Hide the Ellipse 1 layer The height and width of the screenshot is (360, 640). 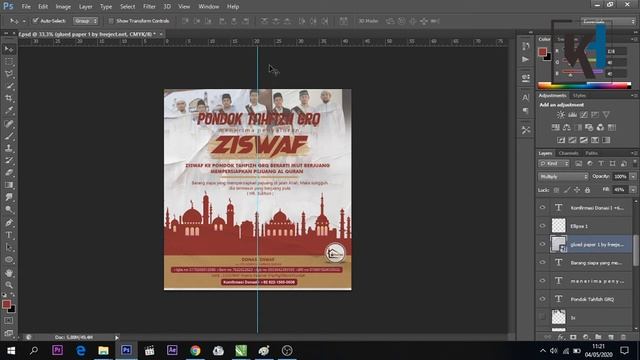tap(542, 226)
